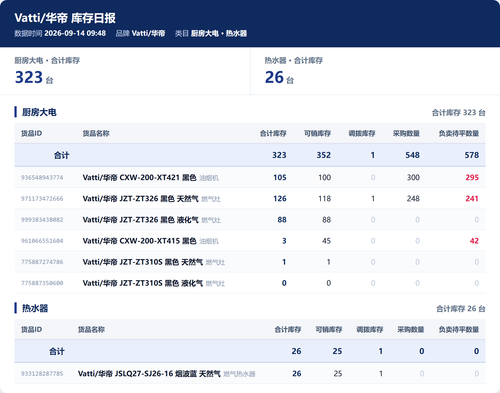Click 可销库存 column header in 热水器 table
500x393 pixels.
pyautogui.click(x=329, y=329)
